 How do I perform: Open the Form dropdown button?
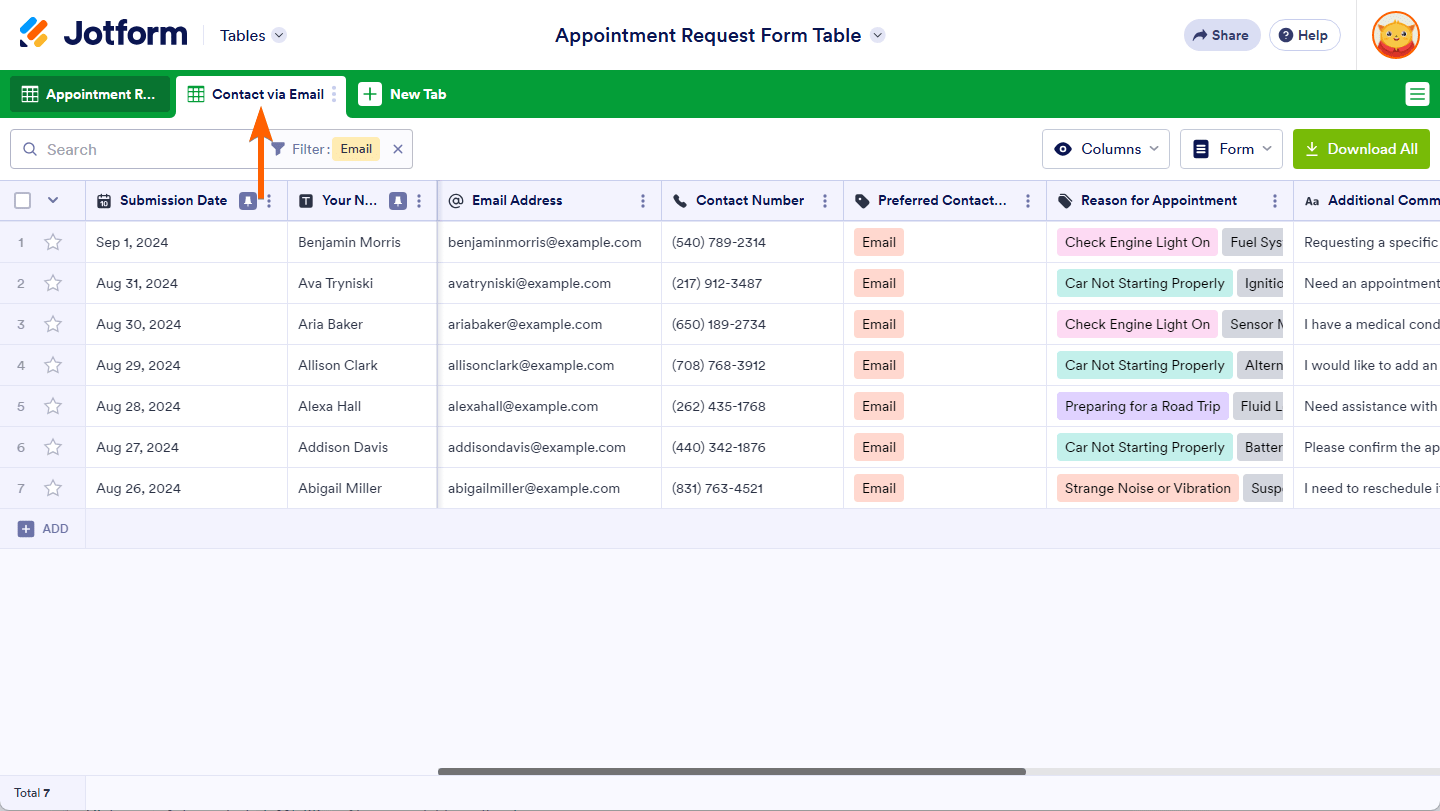tap(1230, 149)
